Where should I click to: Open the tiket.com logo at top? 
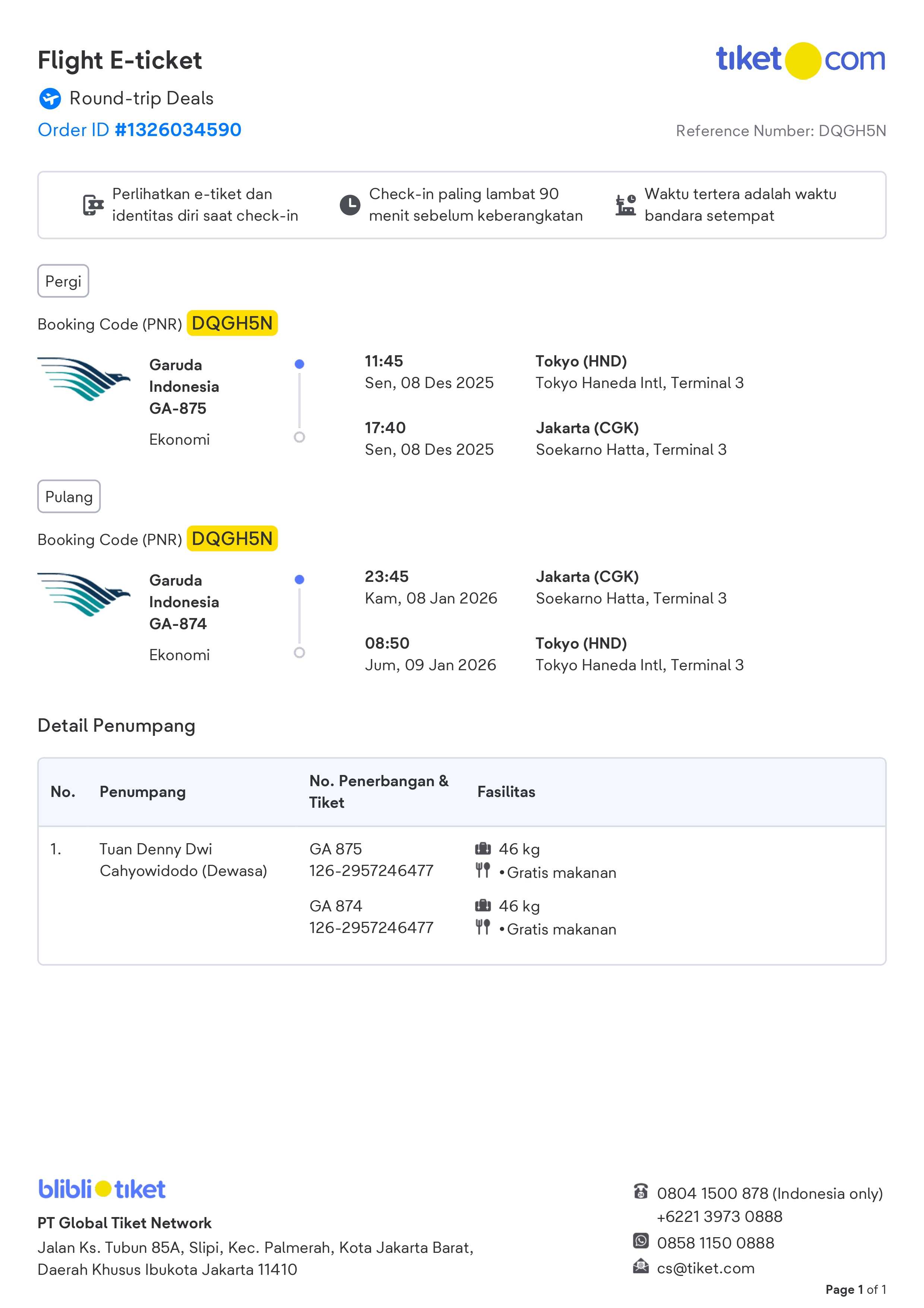[x=800, y=60]
